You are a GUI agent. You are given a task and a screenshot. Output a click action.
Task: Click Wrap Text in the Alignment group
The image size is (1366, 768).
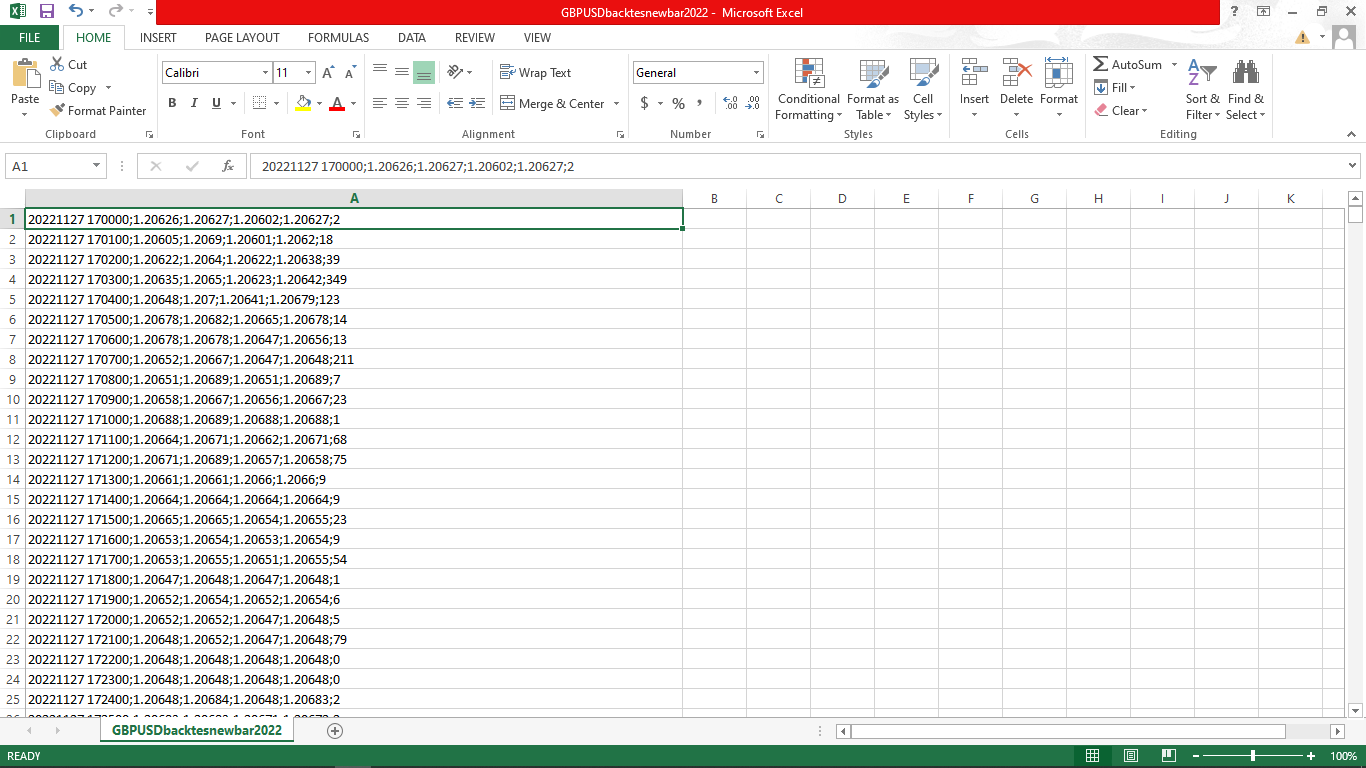[x=537, y=72]
